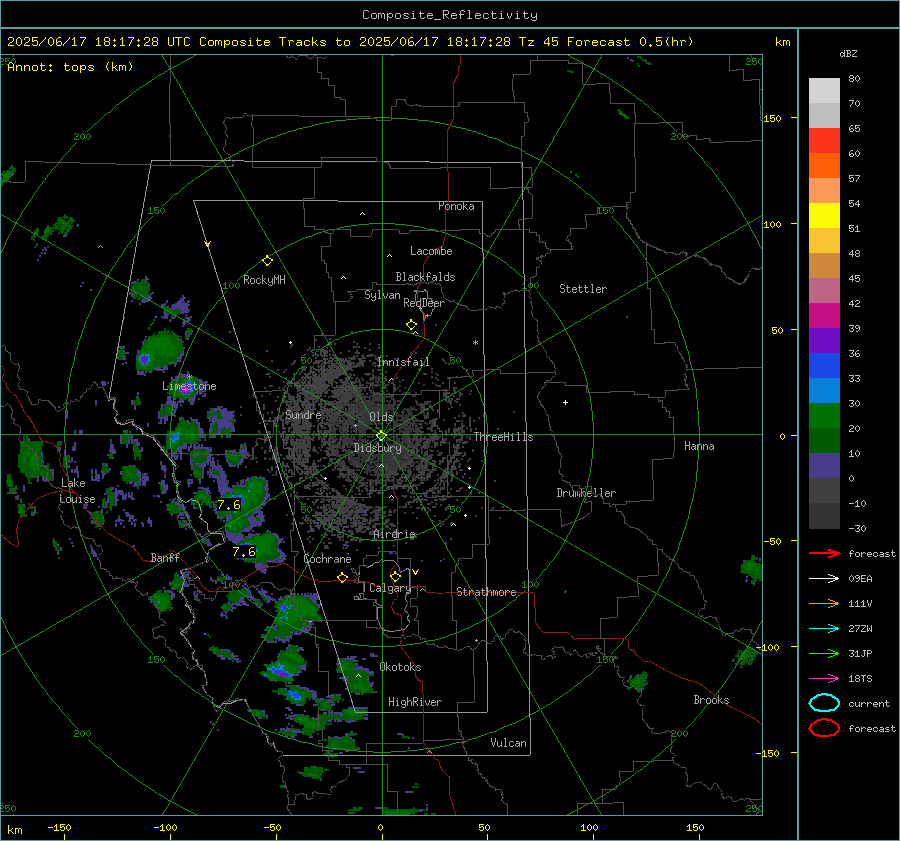
Task: Click the green 31JP arrow in legend
Action: pyautogui.click(x=824, y=653)
